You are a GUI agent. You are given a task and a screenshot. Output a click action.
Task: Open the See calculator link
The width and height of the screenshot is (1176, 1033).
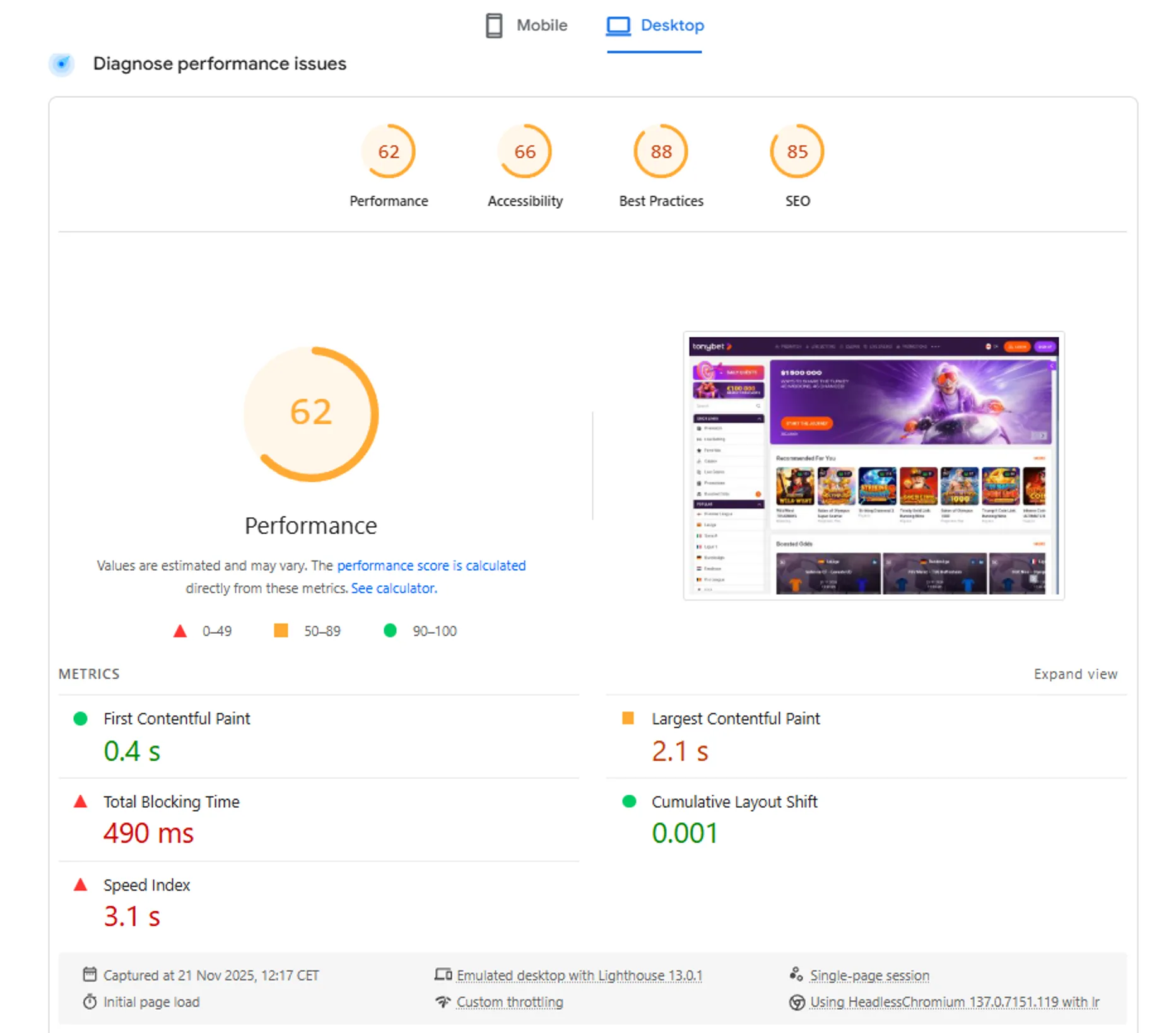click(x=393, y=588)
